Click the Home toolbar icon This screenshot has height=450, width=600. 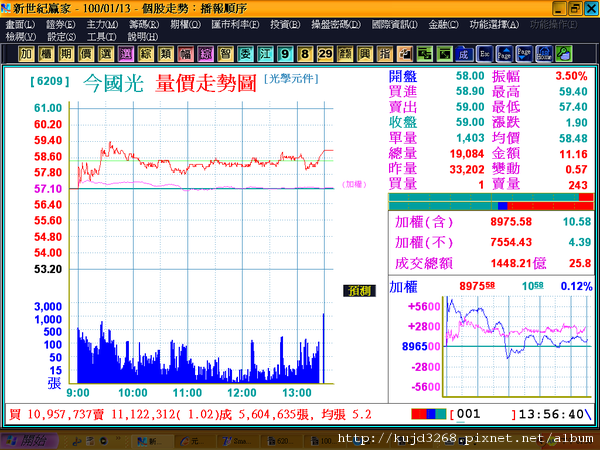(544, 54)
